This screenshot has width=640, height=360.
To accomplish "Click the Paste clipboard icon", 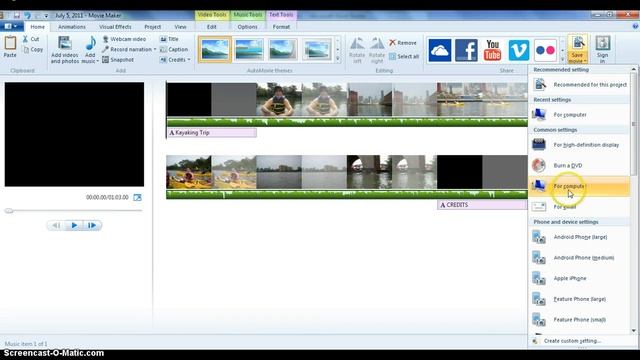I will (x=10, y=43).
